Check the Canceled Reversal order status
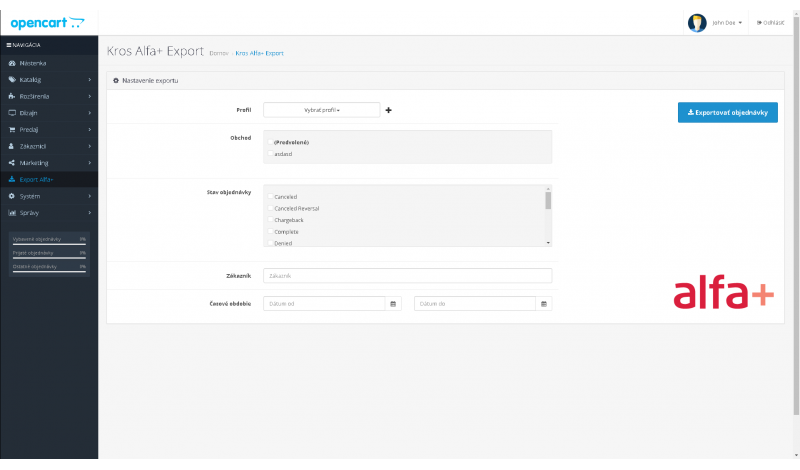This screenshot has width=800, height=470. pyautogui.click(x=270, y=208)
